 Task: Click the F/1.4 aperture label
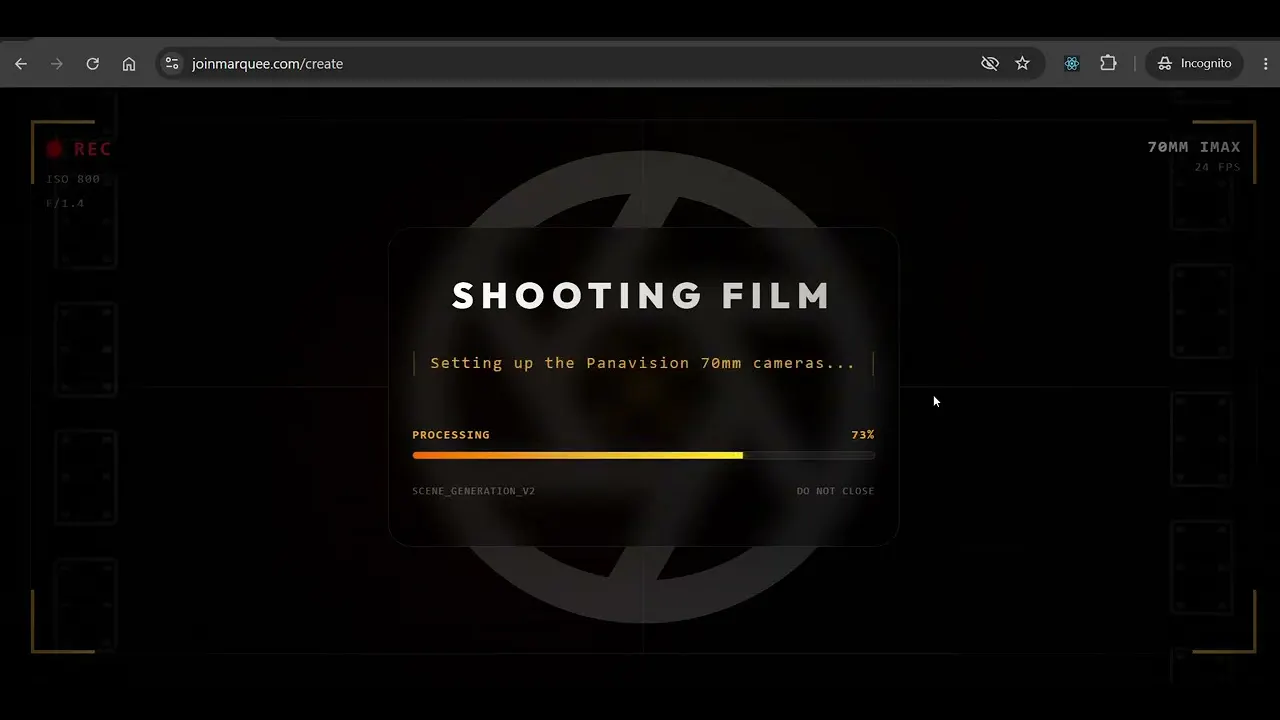65,203
